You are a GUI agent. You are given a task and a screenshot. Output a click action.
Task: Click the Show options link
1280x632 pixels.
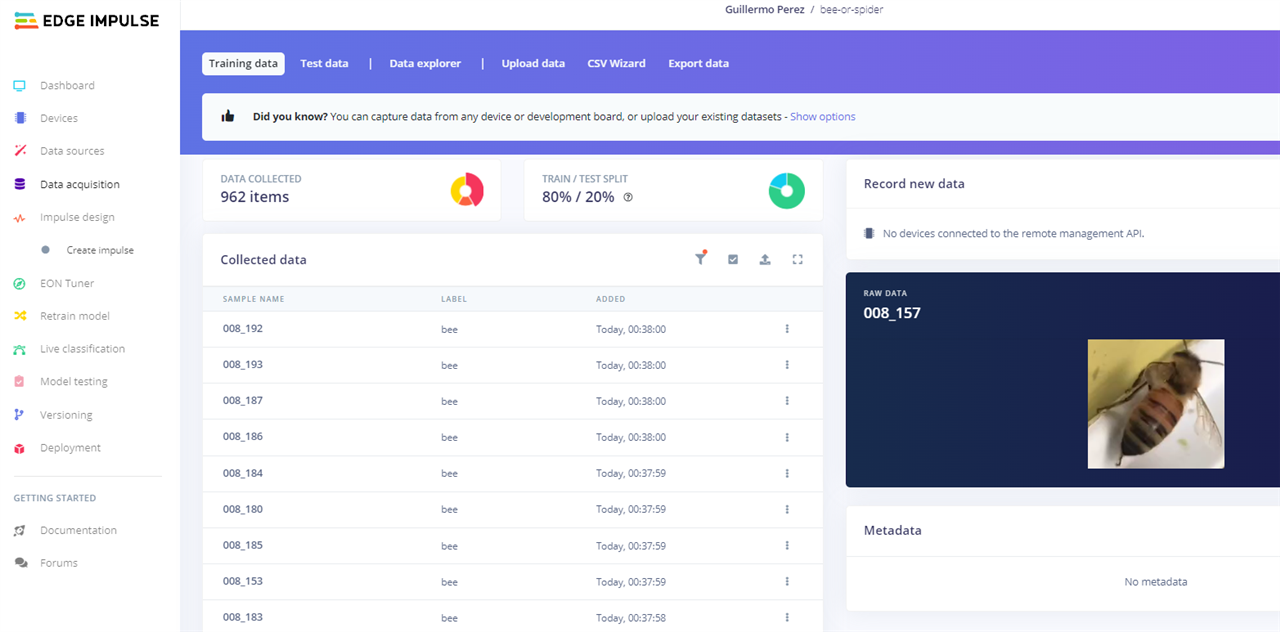(x=822, y=116)
